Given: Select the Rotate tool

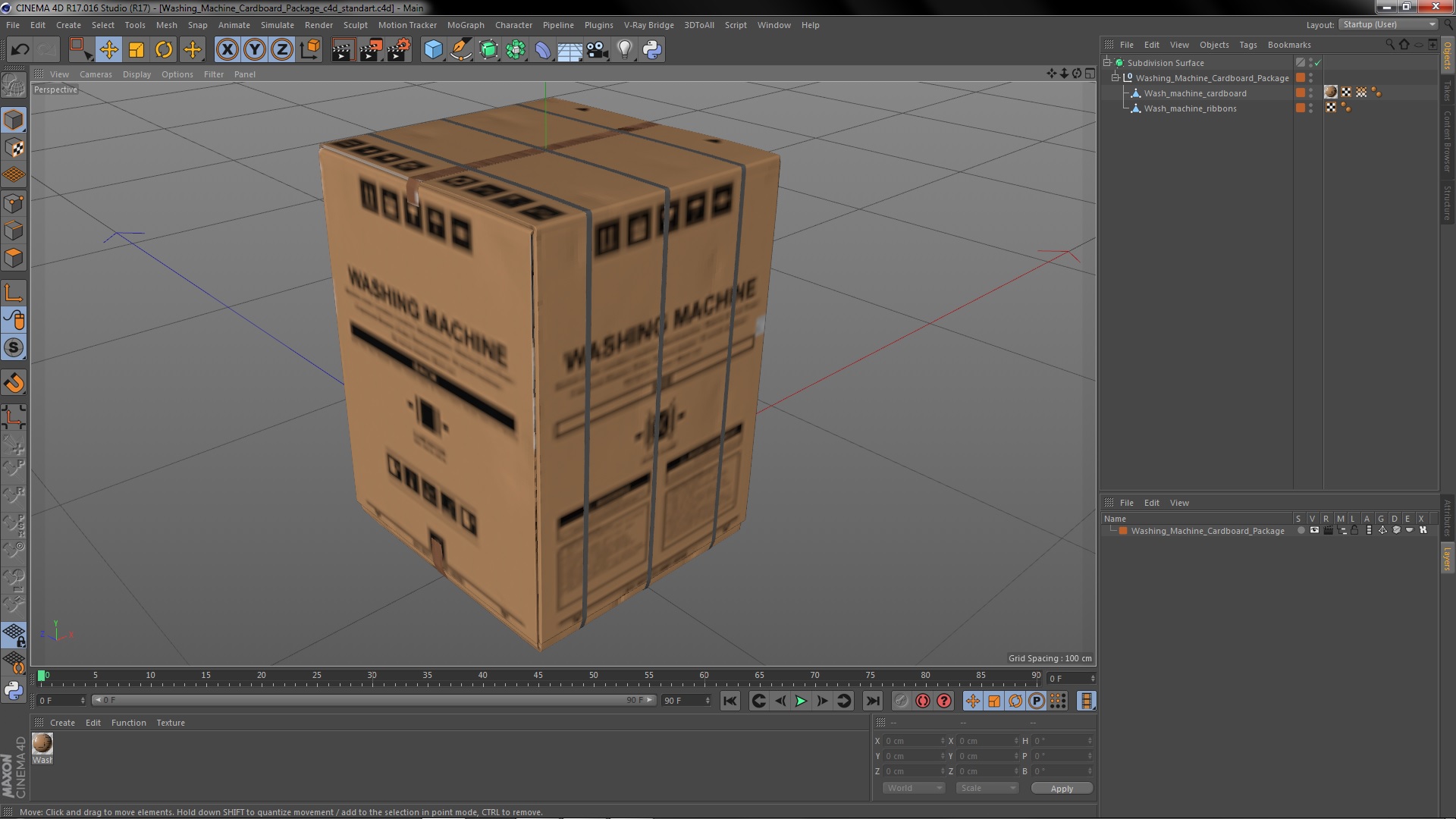Looking at the screenshot, I should pyautogui.click(x=164, y=50).
